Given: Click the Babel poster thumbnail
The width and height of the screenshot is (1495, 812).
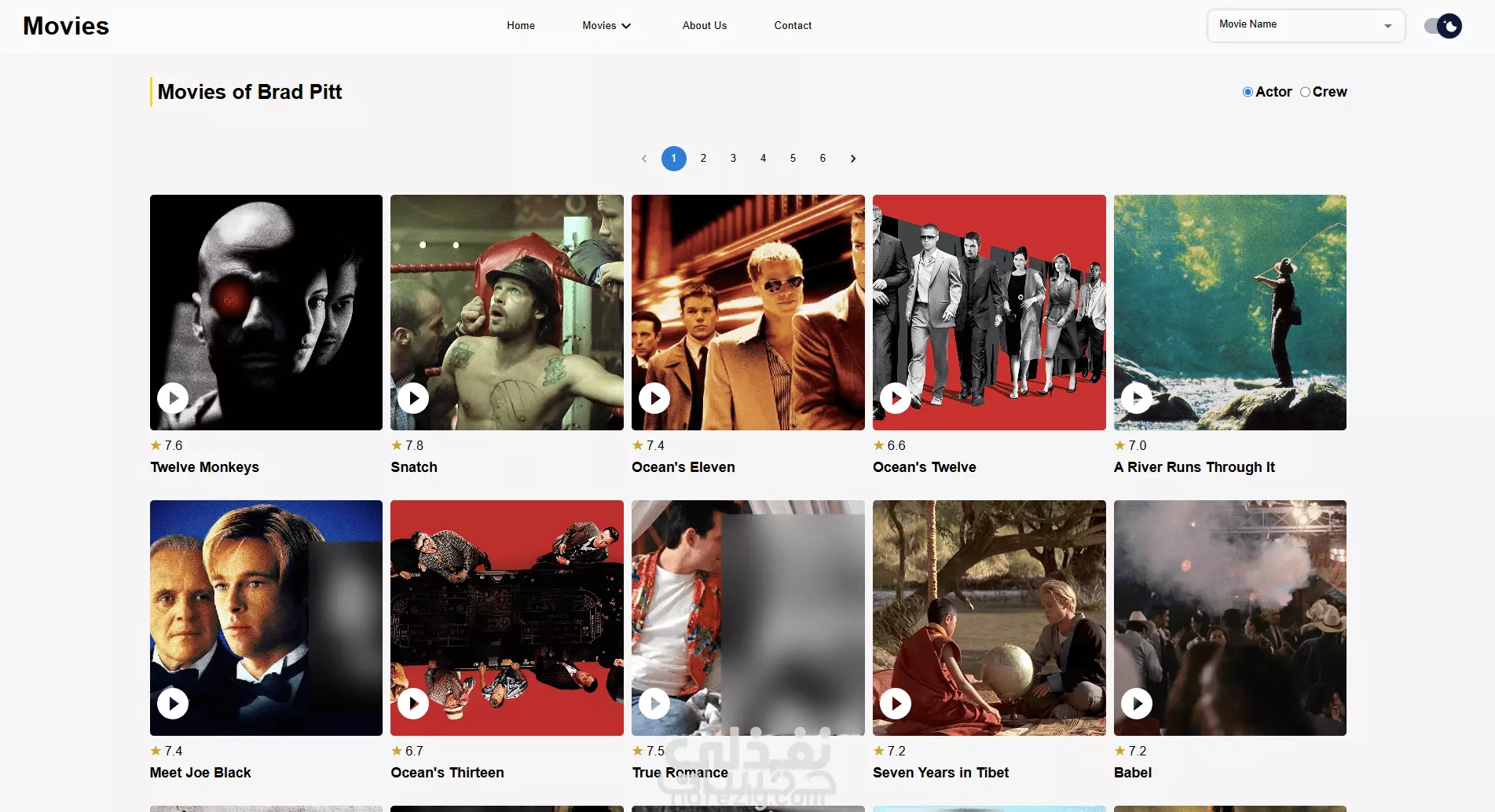Looking at the screenshot, I should point(1230,618).
